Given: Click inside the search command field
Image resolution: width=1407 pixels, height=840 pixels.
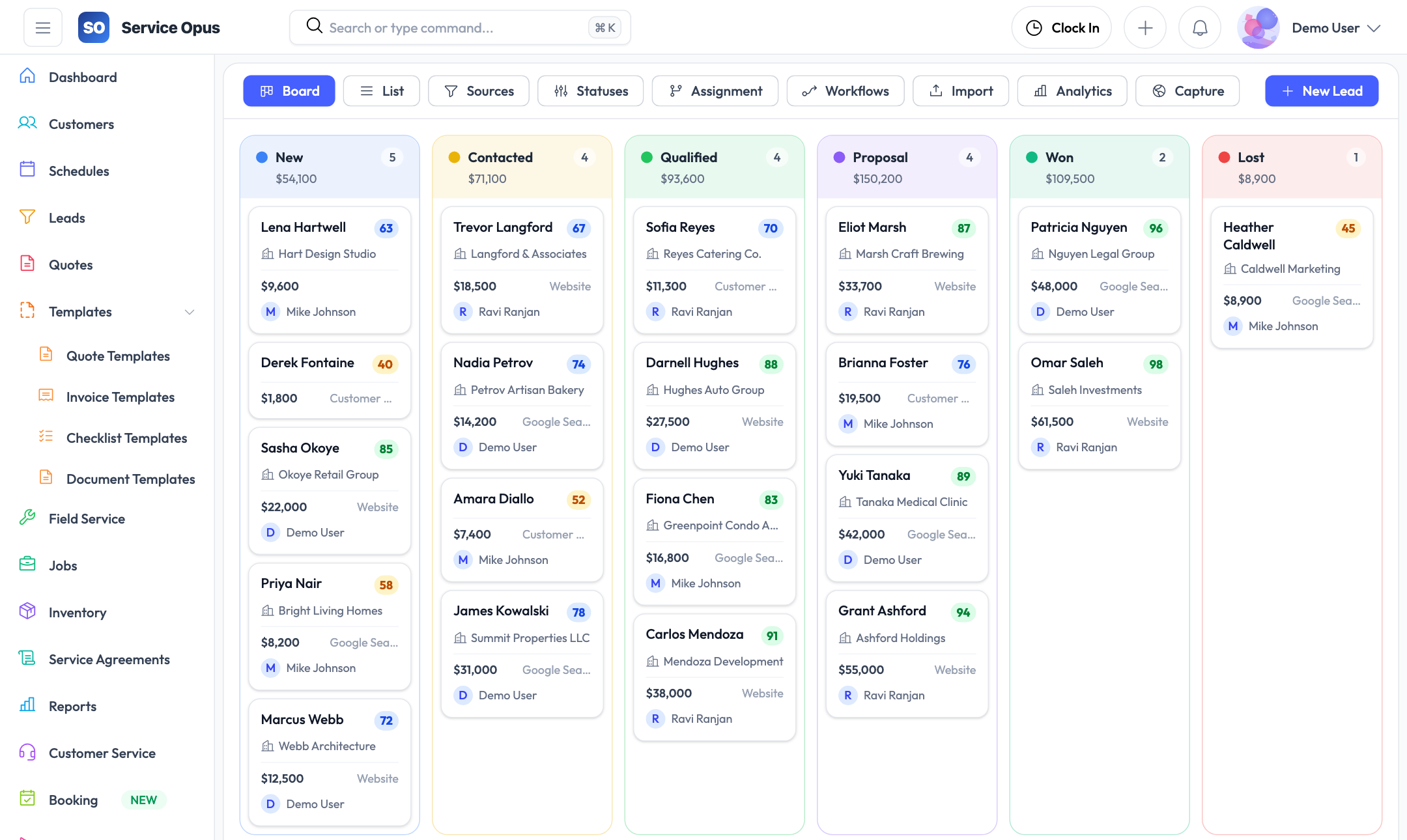Looking at the screenshot, I should [x=456, y=27].
